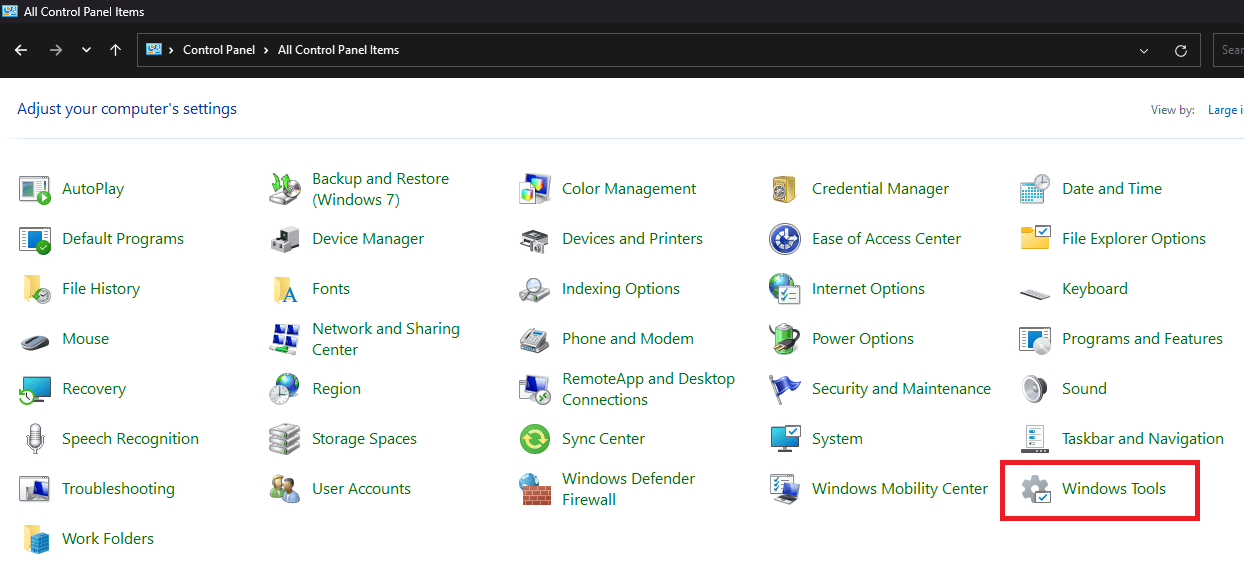Click the File Explorer Options icon
The height and width of the screenshot is (569, 1244).
[1035, 239]
